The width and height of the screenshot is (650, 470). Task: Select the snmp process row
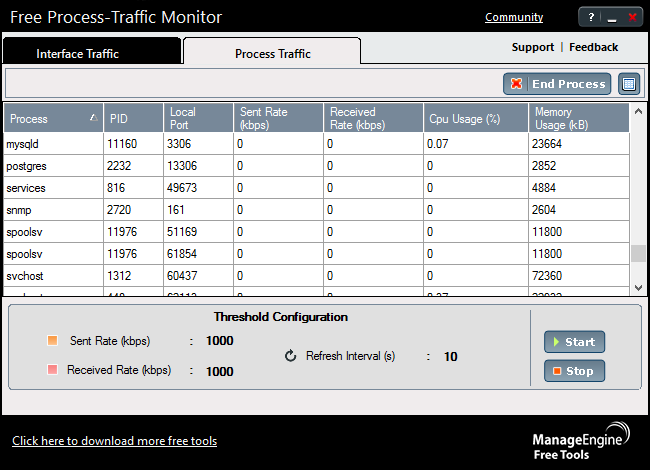click(316, 210)
